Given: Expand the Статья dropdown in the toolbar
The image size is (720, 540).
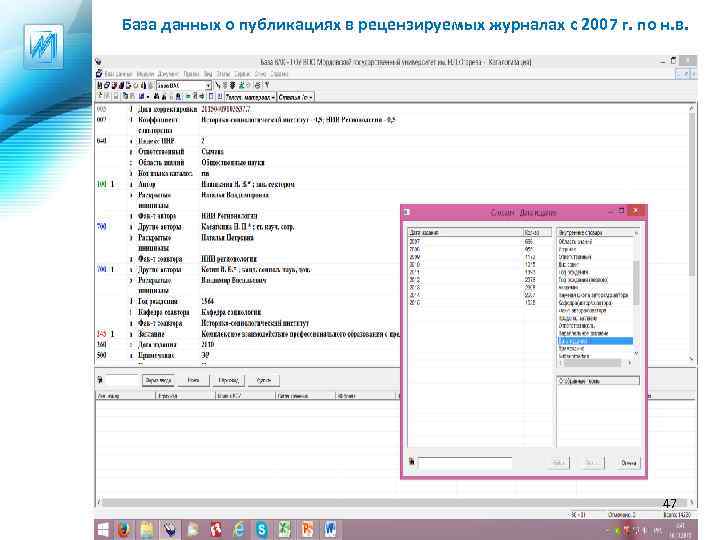Looking at the screenshot, I should click(x=311, y=97).
